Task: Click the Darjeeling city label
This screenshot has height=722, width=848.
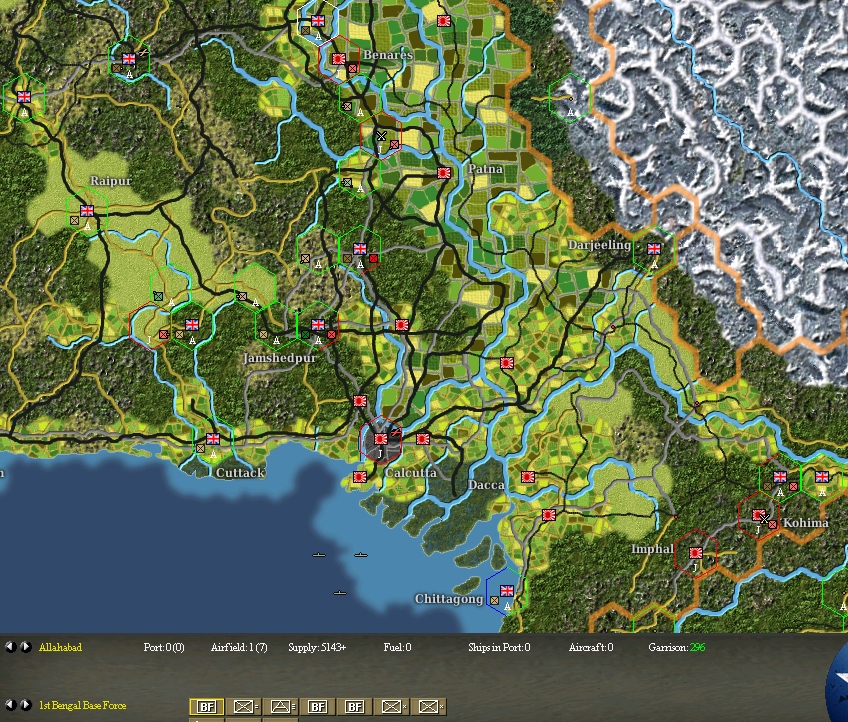Action: pos(599,245)
